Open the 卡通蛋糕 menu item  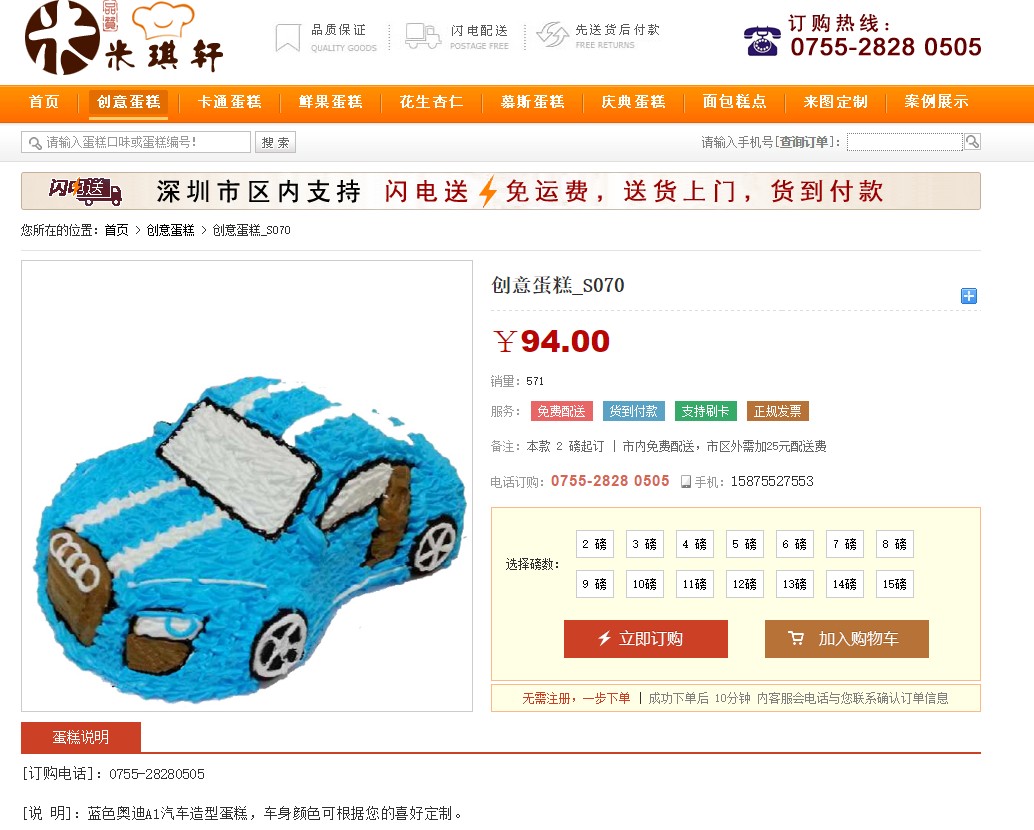tap(229, 102)
